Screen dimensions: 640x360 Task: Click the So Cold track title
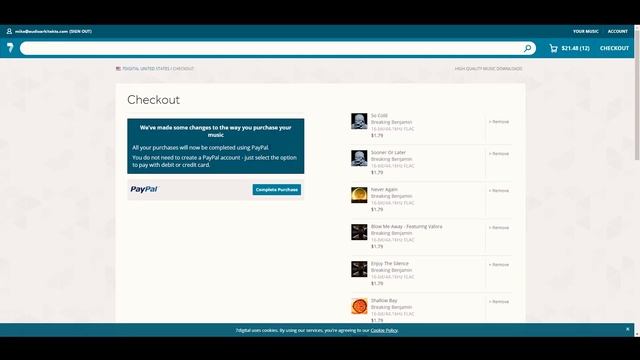[379, 116]
